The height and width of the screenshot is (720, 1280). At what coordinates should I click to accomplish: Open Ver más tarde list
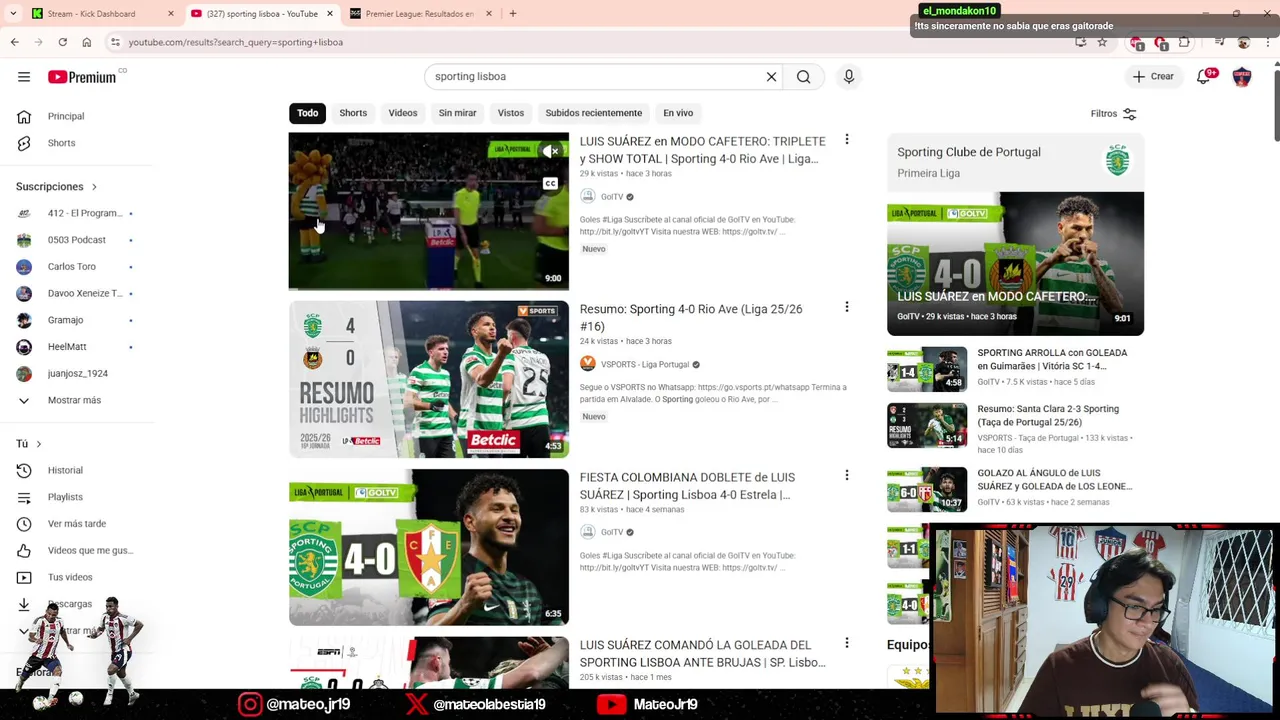(x=75, y=524)
